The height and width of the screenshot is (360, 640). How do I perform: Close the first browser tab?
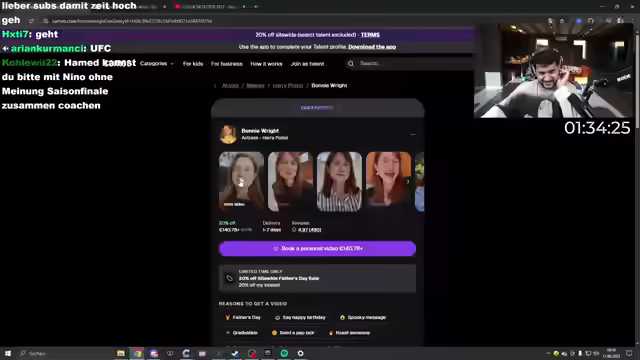point(164,7)
